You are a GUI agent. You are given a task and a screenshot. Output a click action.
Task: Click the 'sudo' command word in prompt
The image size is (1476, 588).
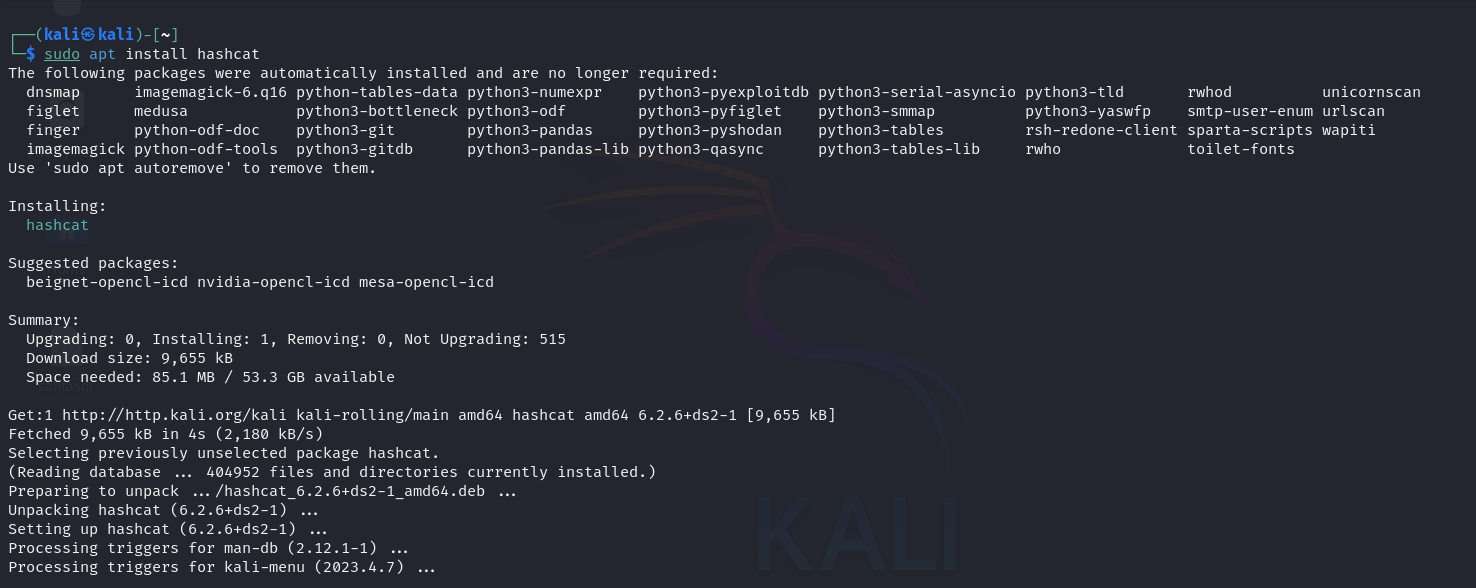pos(61,54)
